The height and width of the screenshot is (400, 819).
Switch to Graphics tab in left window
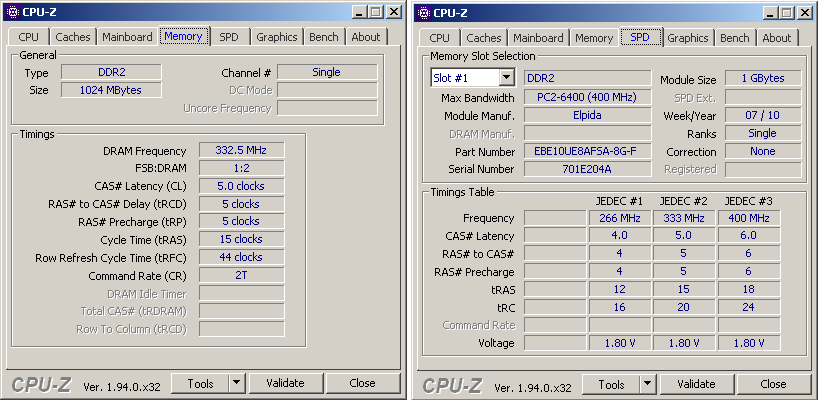(277, 37)
